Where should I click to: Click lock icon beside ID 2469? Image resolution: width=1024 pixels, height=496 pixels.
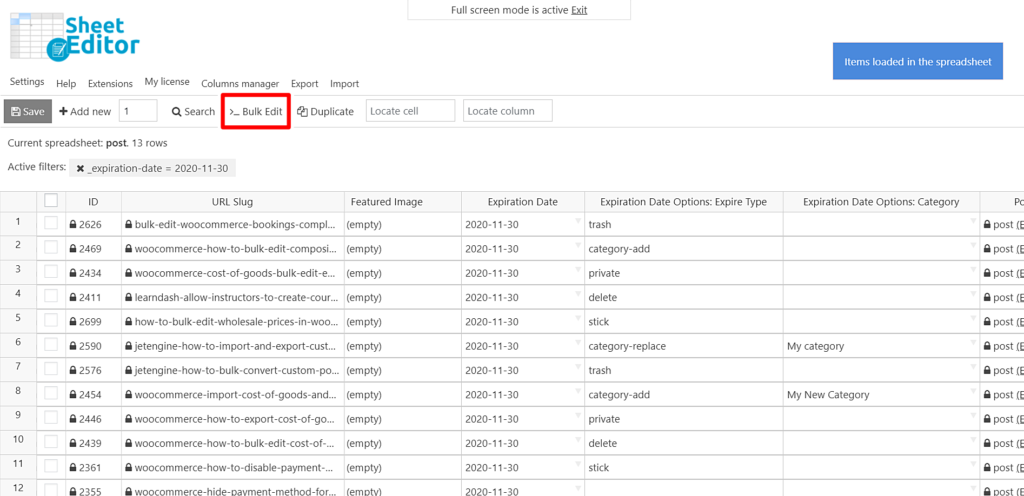(x=73, y=249)
